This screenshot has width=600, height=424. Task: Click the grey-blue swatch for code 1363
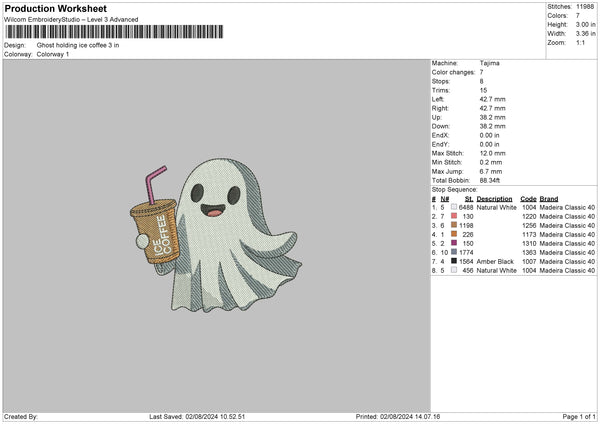click(x=454, y=252)
